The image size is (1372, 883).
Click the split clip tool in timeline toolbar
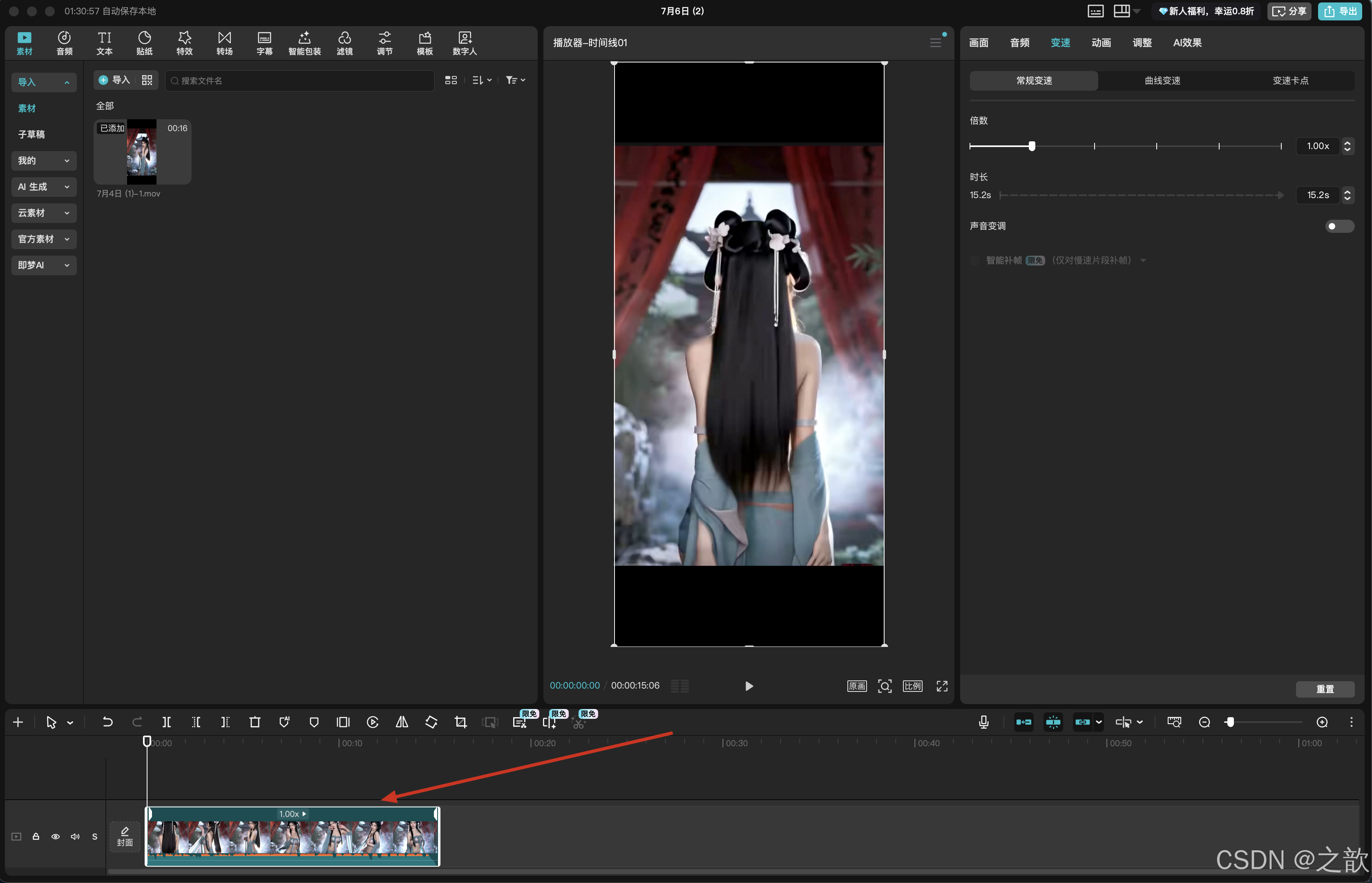click(x=166, y=722)
